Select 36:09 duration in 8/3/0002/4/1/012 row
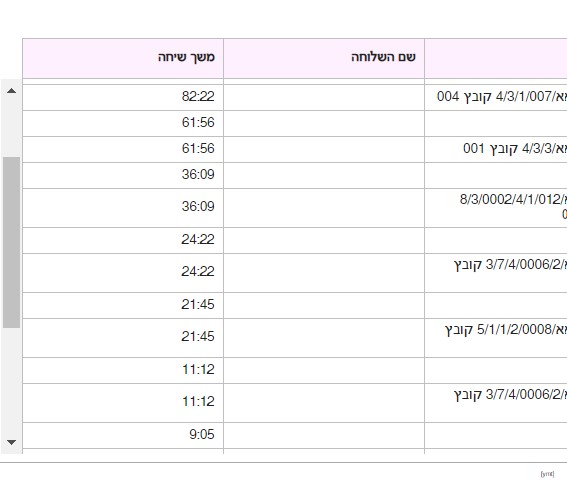The image size is (567, 481). (x=123, y=208)
